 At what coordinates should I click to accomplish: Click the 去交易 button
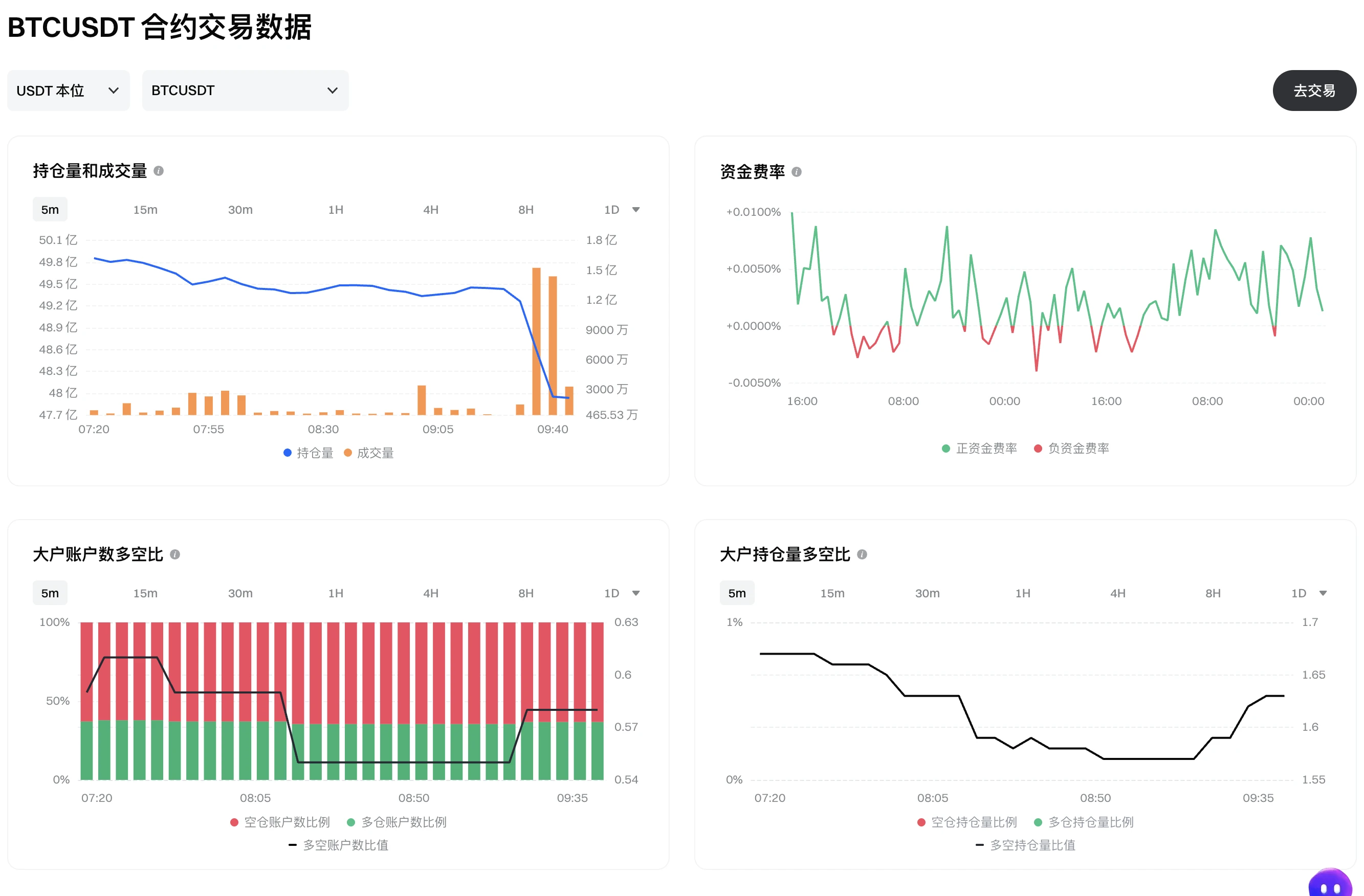click(1314, 91)
